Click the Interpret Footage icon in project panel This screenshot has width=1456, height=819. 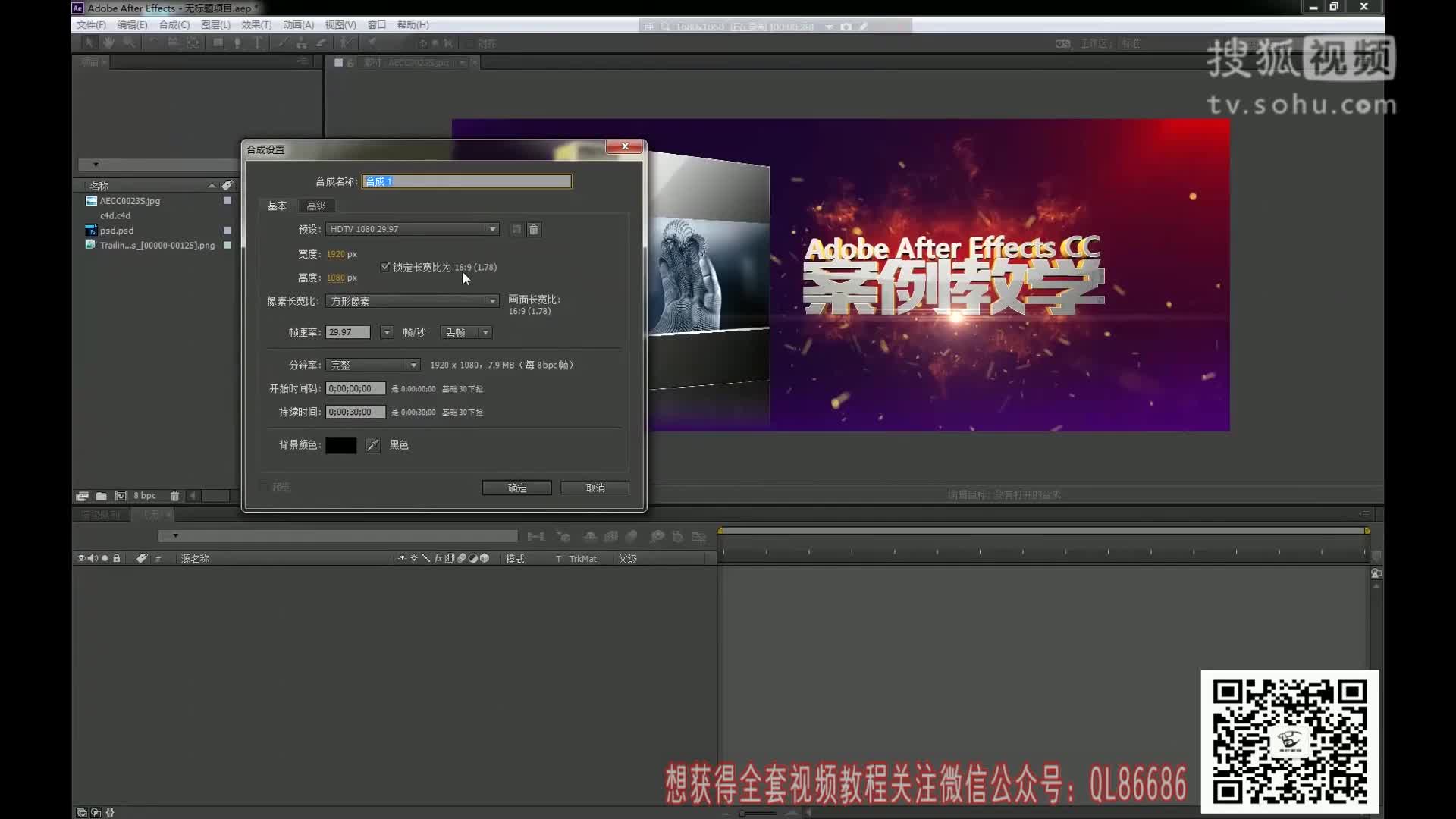82,496
